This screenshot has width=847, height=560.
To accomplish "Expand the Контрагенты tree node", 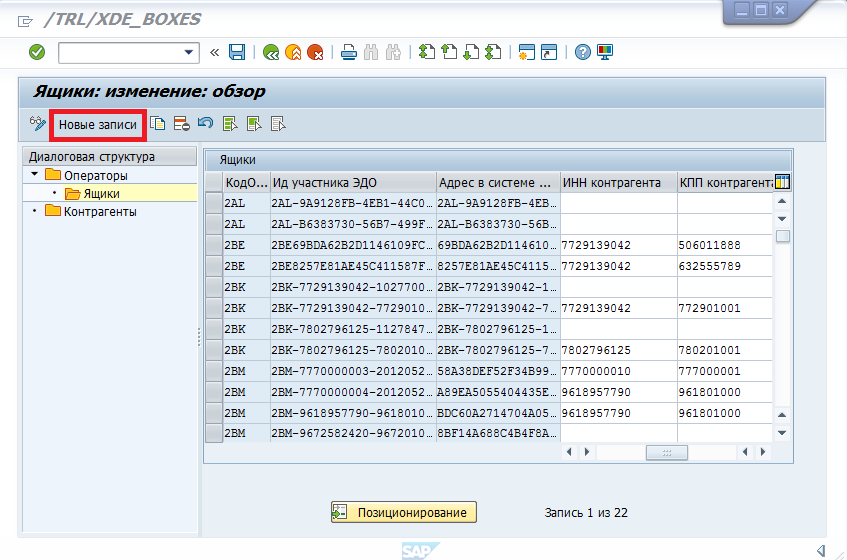I will point(35,211).
